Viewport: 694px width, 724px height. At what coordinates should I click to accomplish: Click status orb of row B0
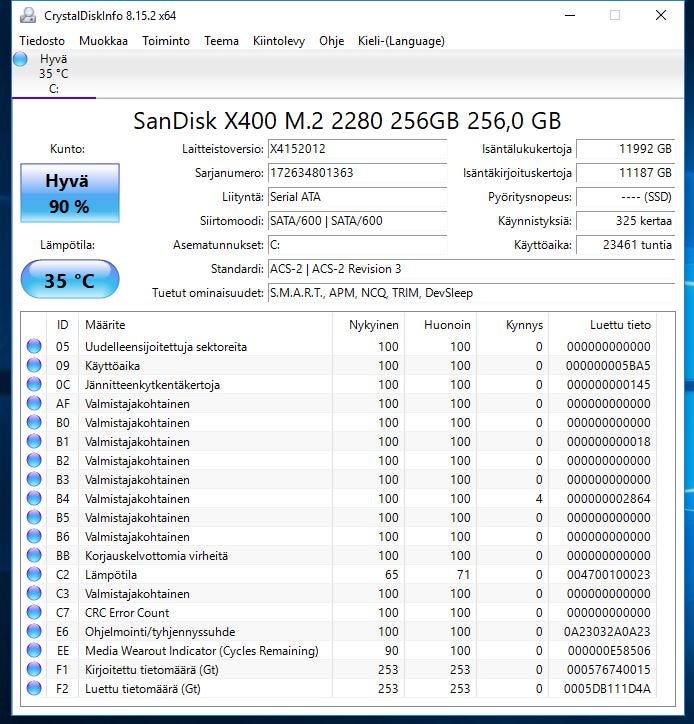pyautogui.click(x=34, y=422)
